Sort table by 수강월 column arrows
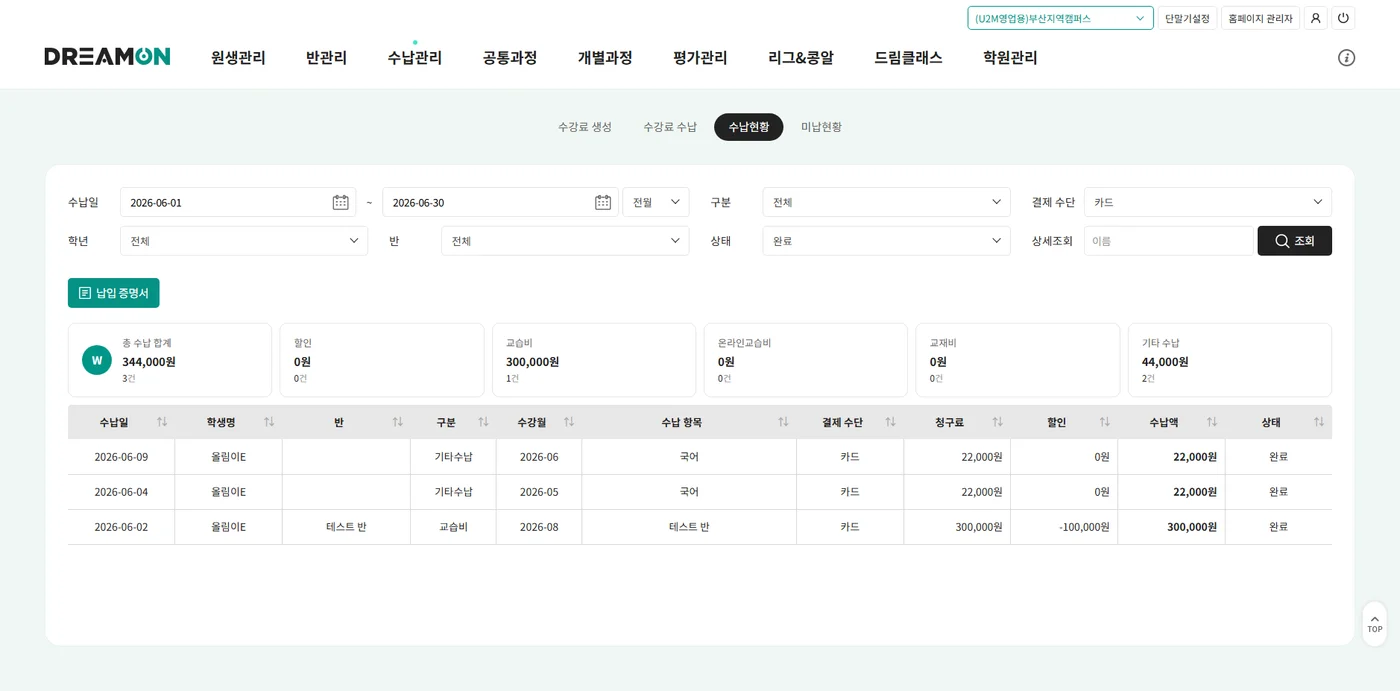 coord(569,422)
